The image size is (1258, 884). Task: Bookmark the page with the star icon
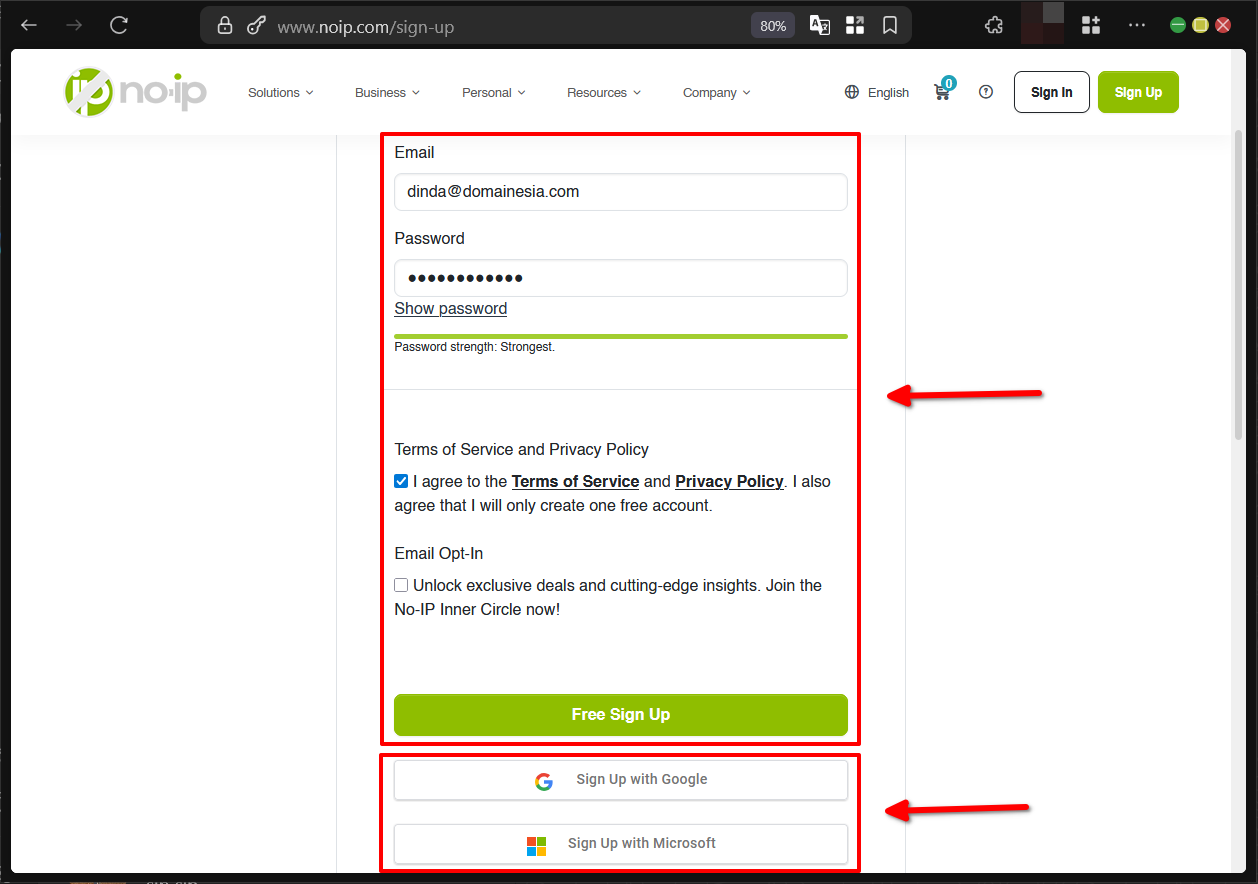890,25
